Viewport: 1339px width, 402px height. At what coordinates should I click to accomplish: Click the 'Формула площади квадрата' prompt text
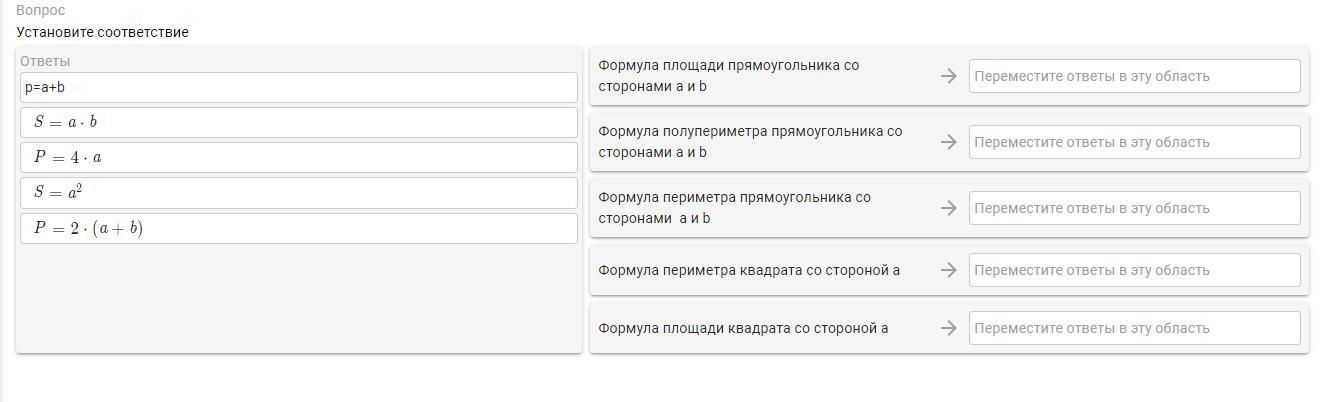coord(743,328)
